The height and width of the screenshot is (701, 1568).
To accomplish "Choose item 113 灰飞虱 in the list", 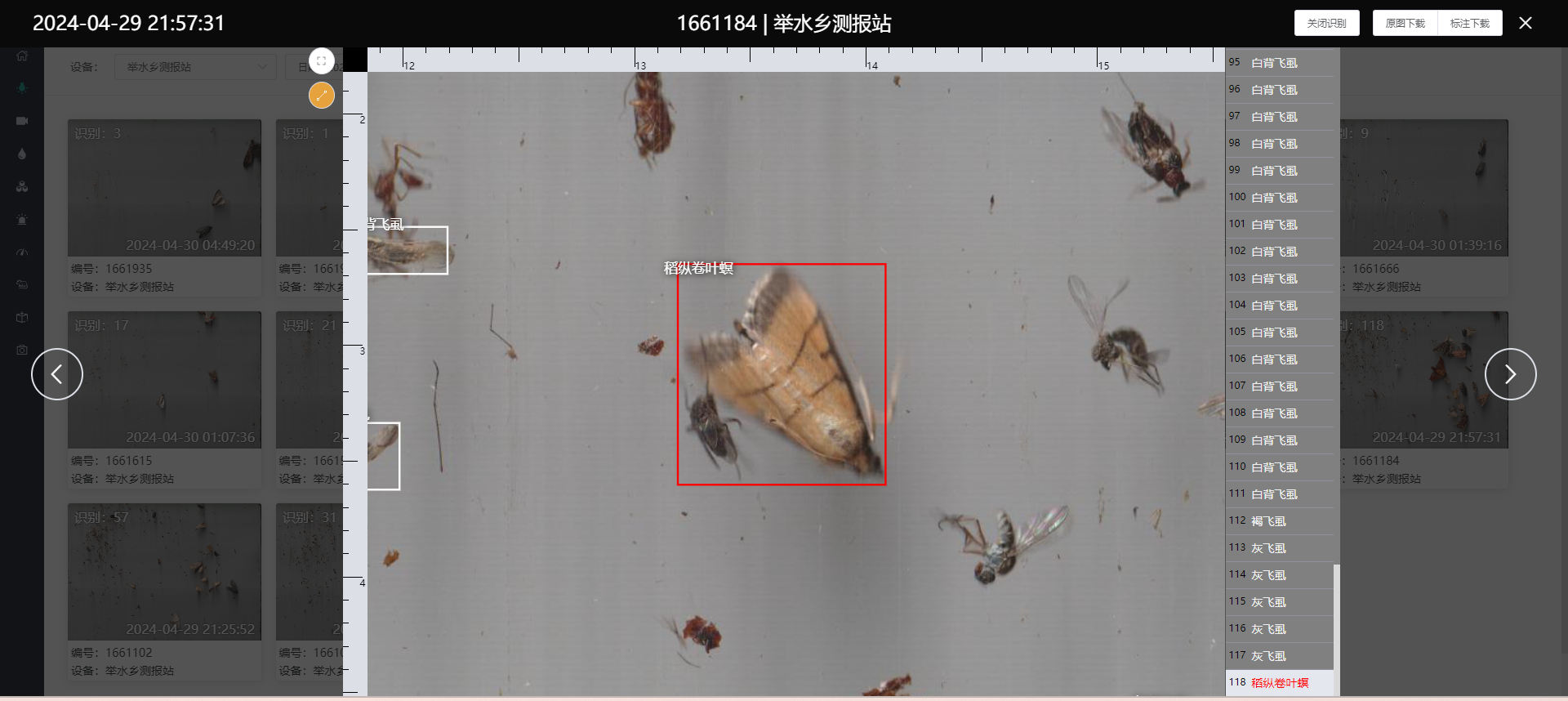I will coord(1267,548).
